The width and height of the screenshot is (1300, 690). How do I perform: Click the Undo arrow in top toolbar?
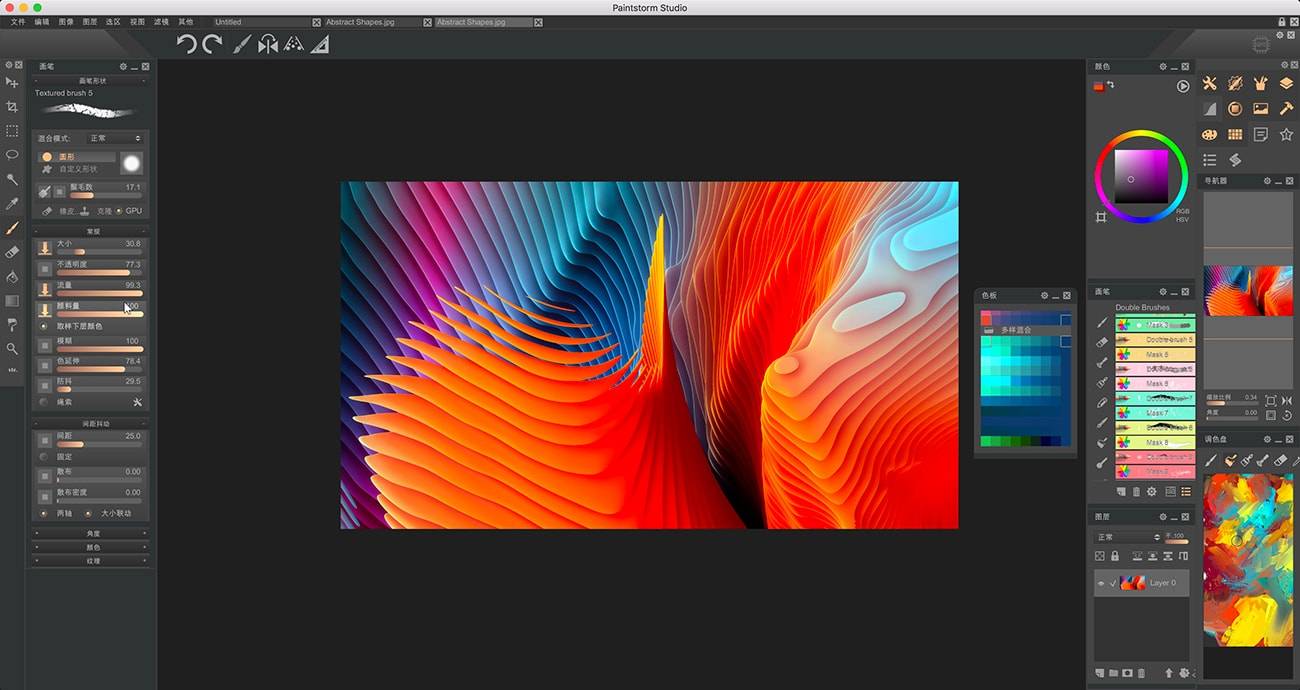click(186, 44)
